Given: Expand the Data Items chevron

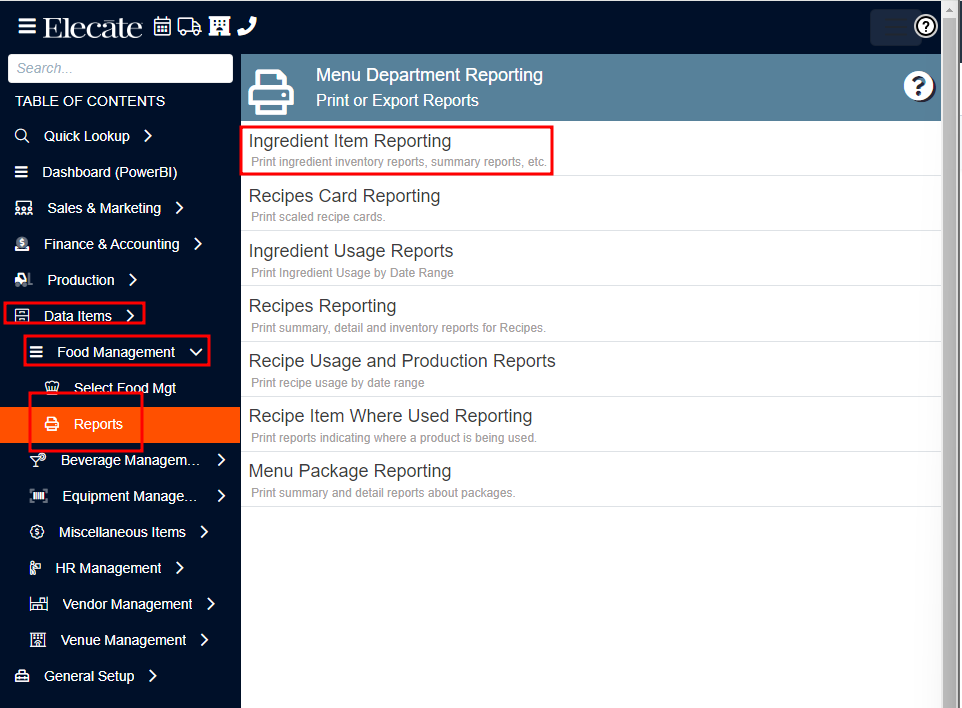Looking at the screenshot, I should pos(130,316).
